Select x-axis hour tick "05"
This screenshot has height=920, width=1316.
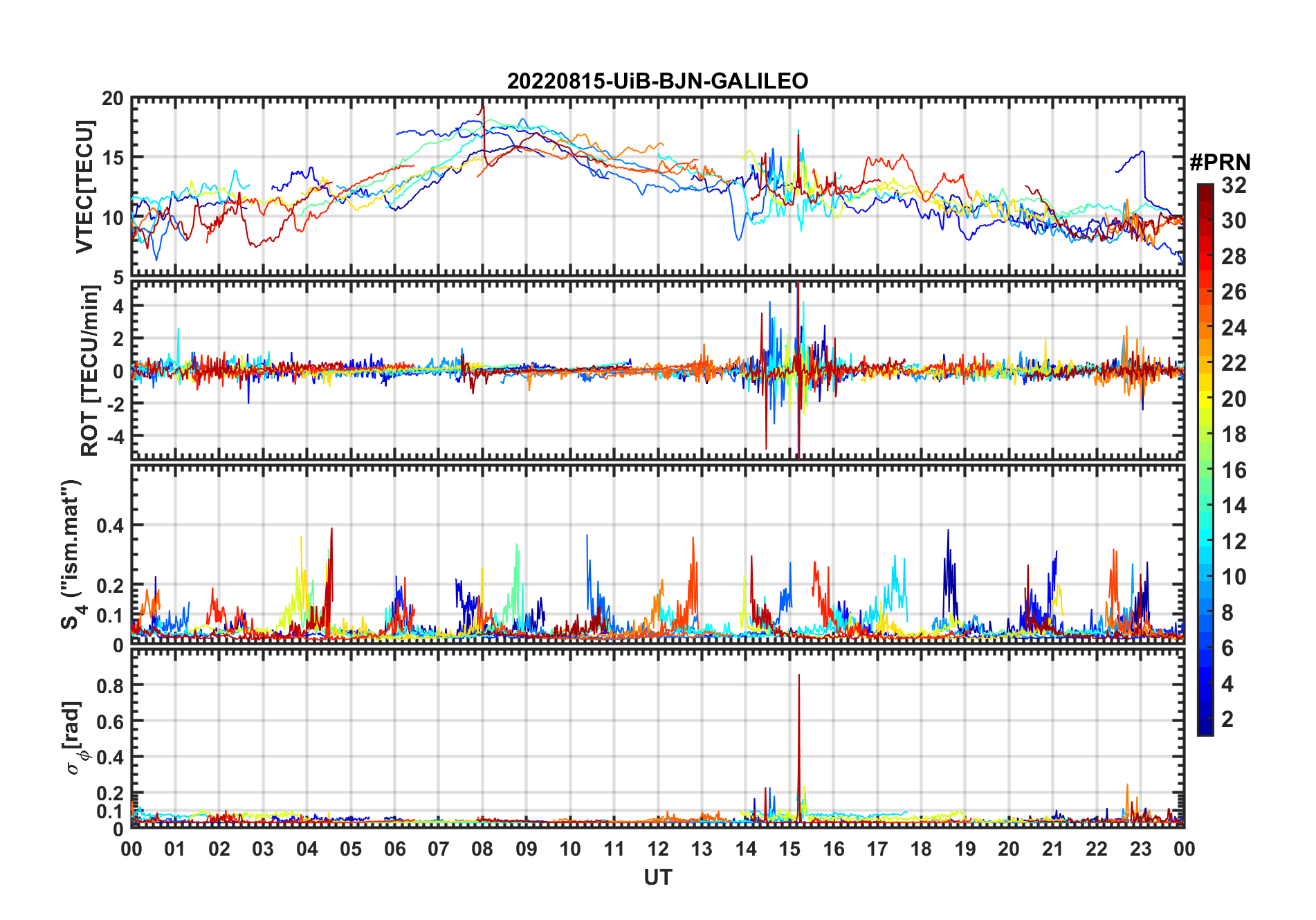point(351,849)
